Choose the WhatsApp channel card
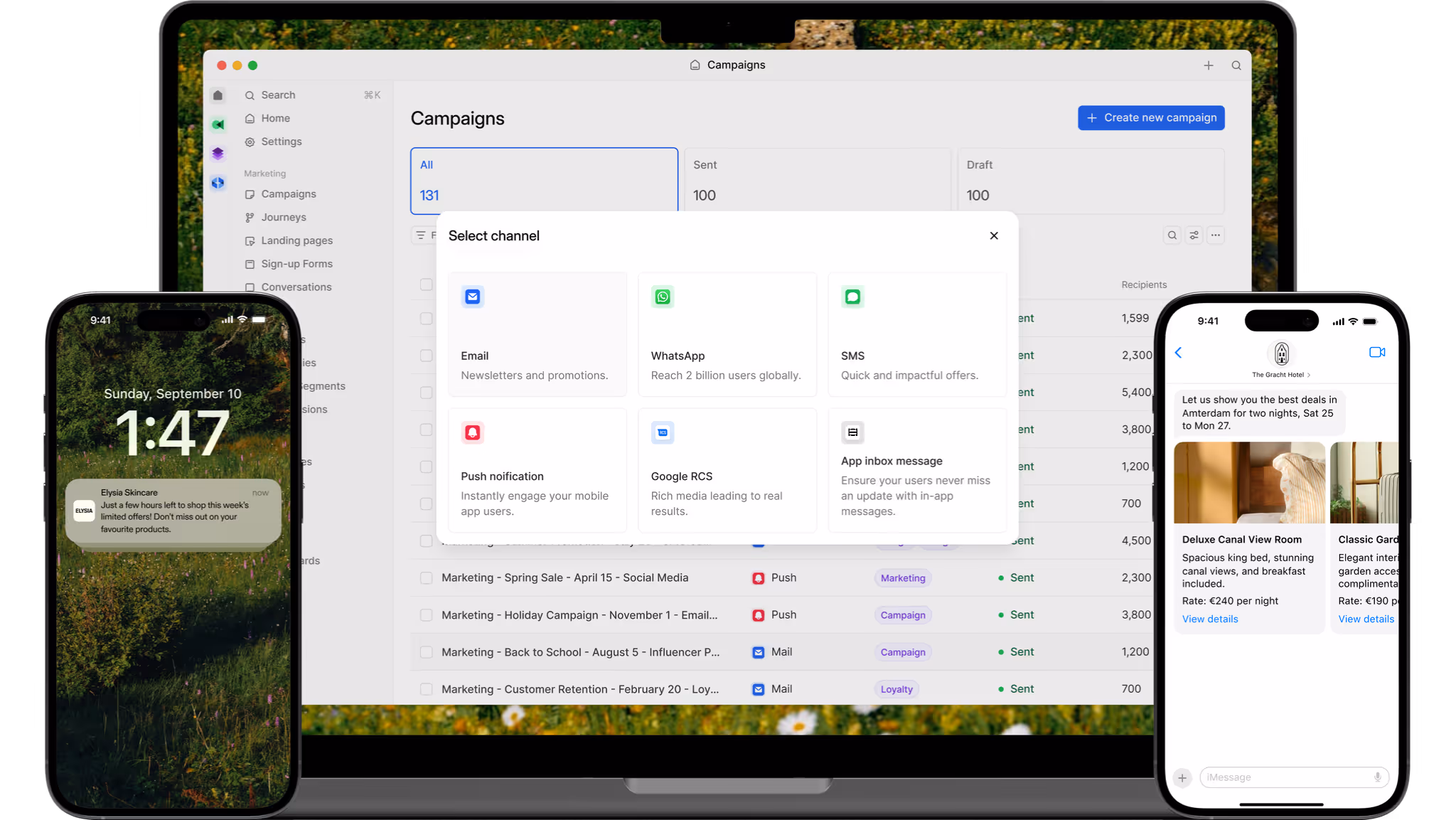 tap(727, 334)
